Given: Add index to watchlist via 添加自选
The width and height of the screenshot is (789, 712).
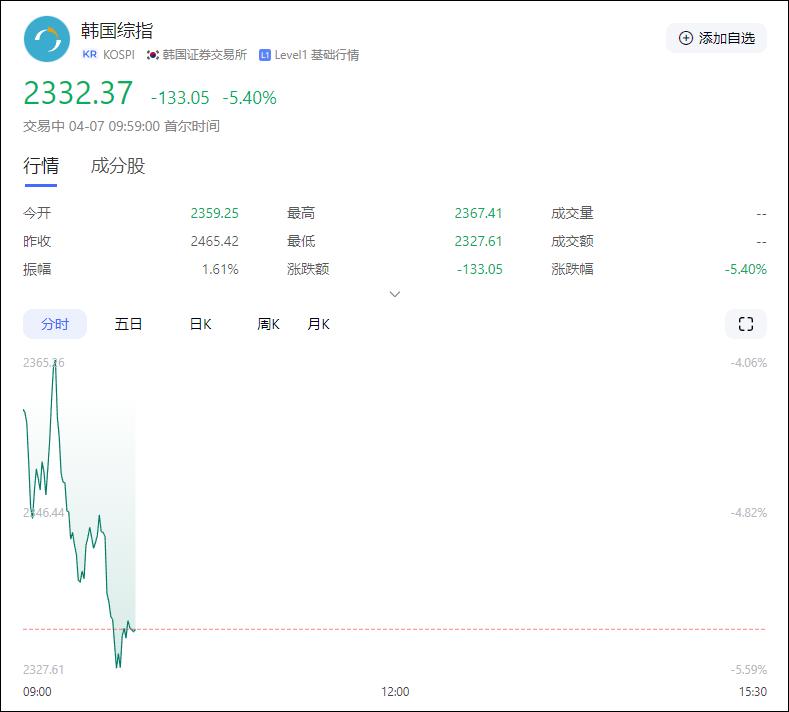Looking at the screenshot, I should [716, 38].
